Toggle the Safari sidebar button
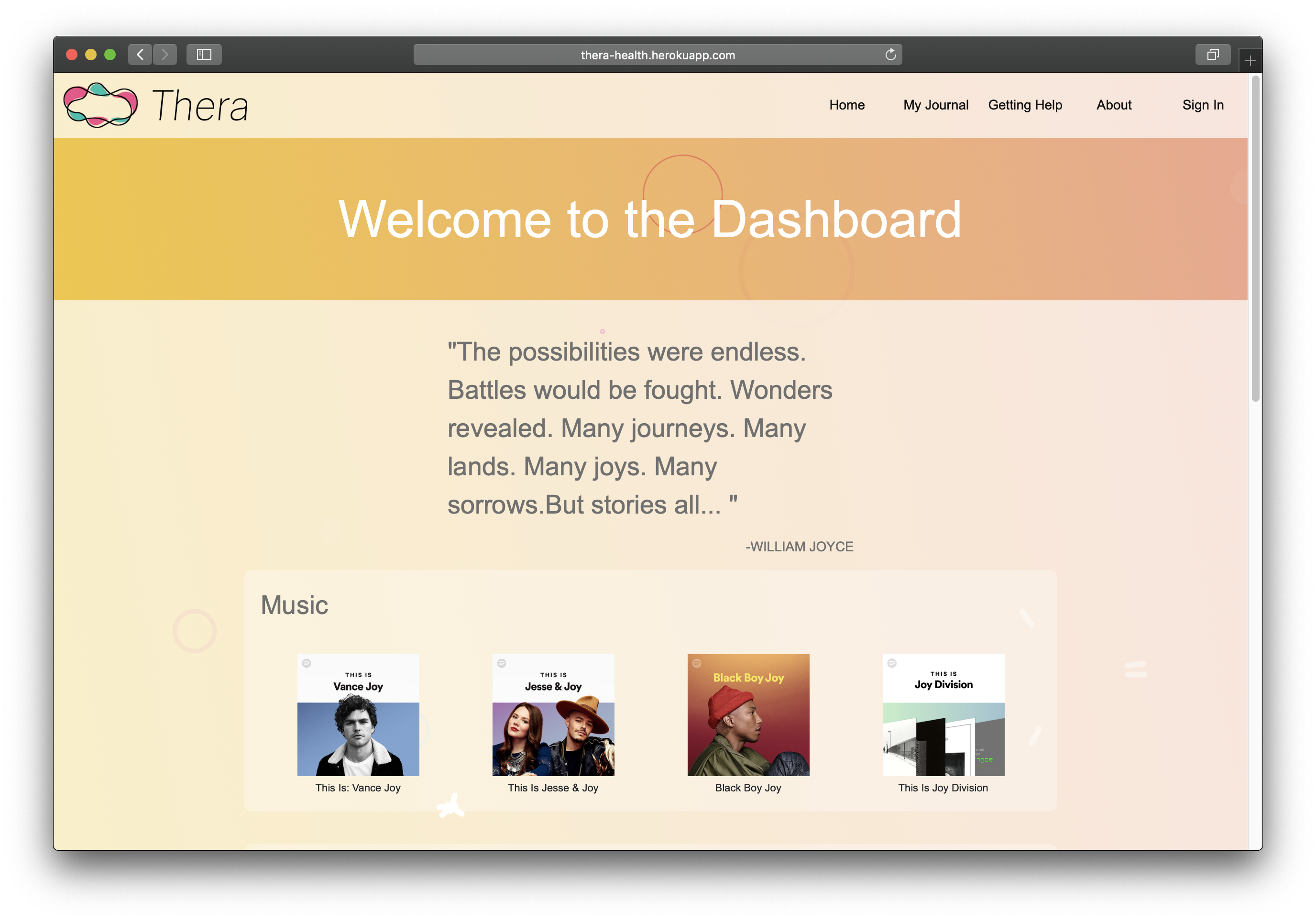The image size is (1316, 921). pos(204,55)
